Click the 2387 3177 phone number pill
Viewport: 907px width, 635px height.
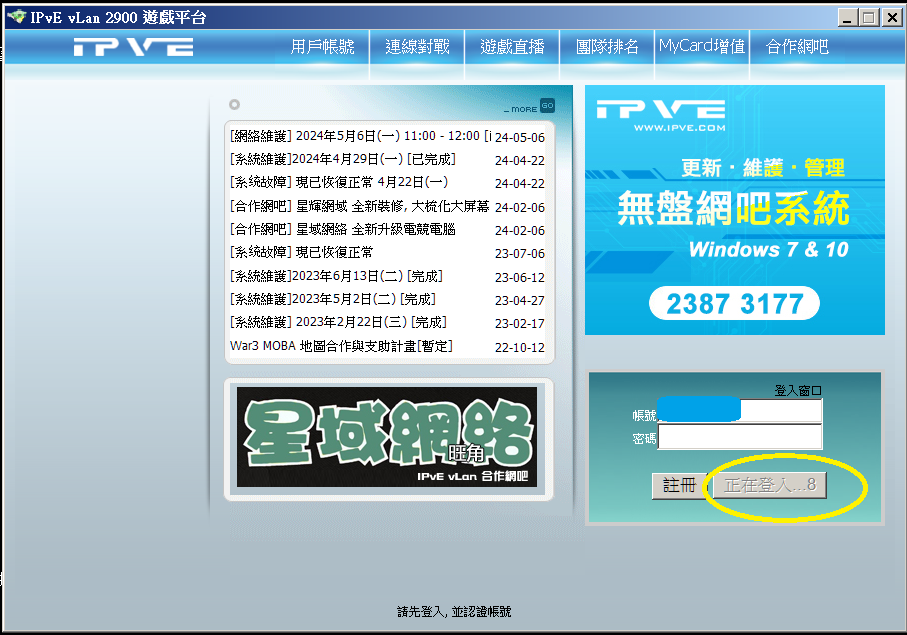[734, 304]
